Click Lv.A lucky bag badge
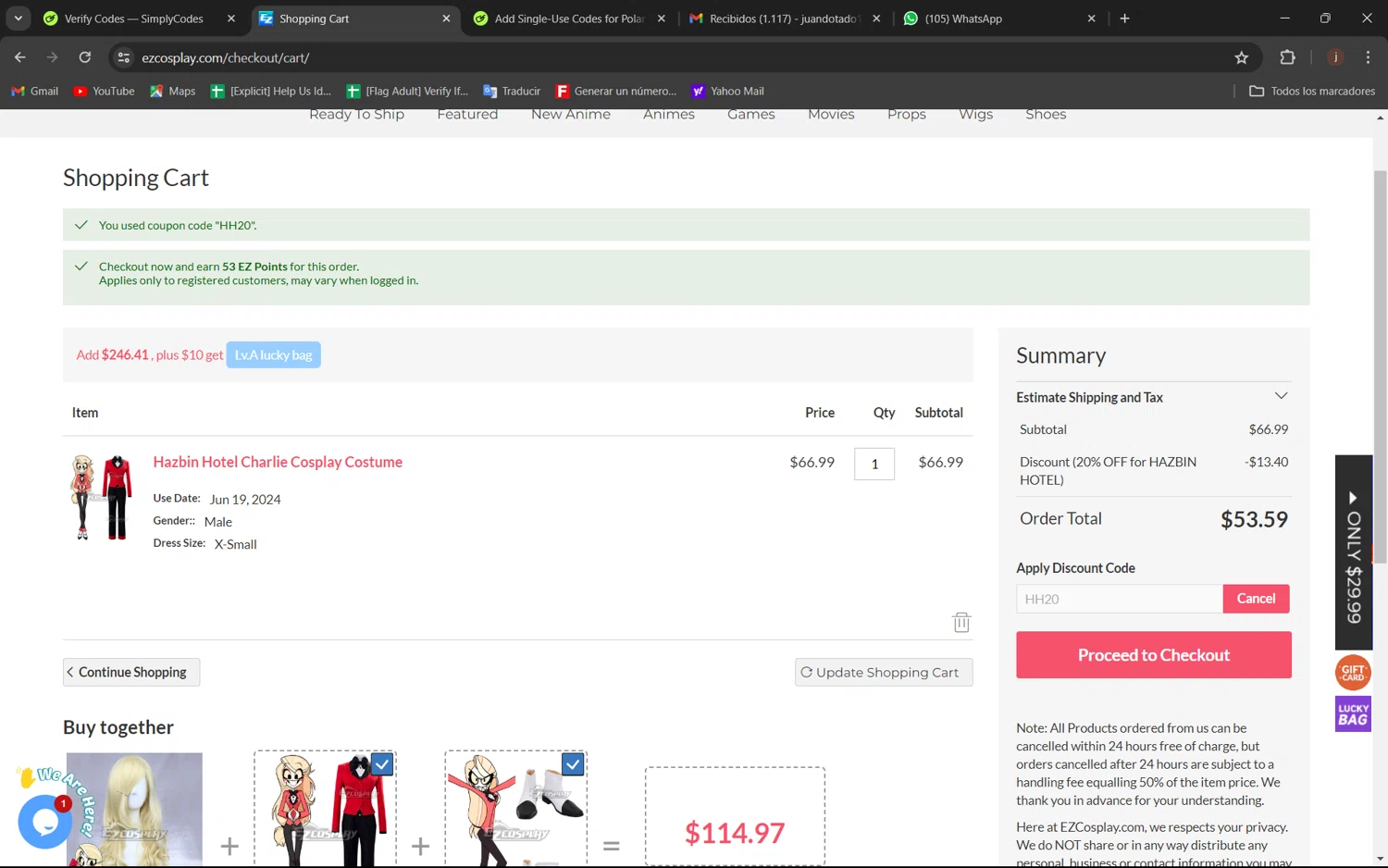Screen dimensions: 1388x868 coord(274,354)
